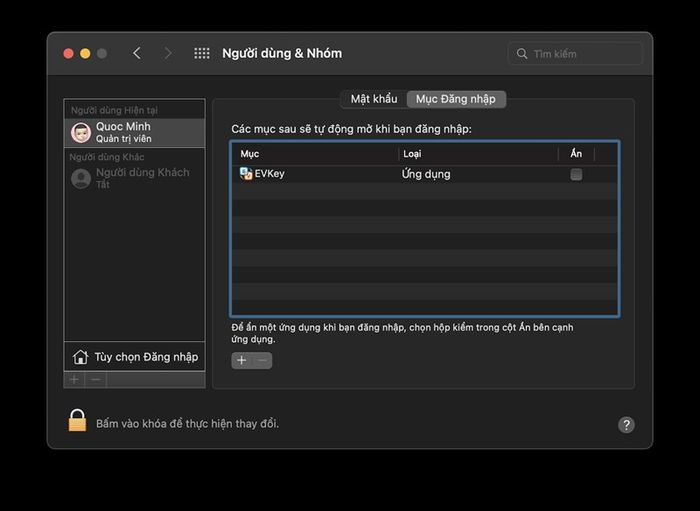Click the Tìm kiếm search field
The height and width of the screenshot is (511, 700).
pos(575,54)
